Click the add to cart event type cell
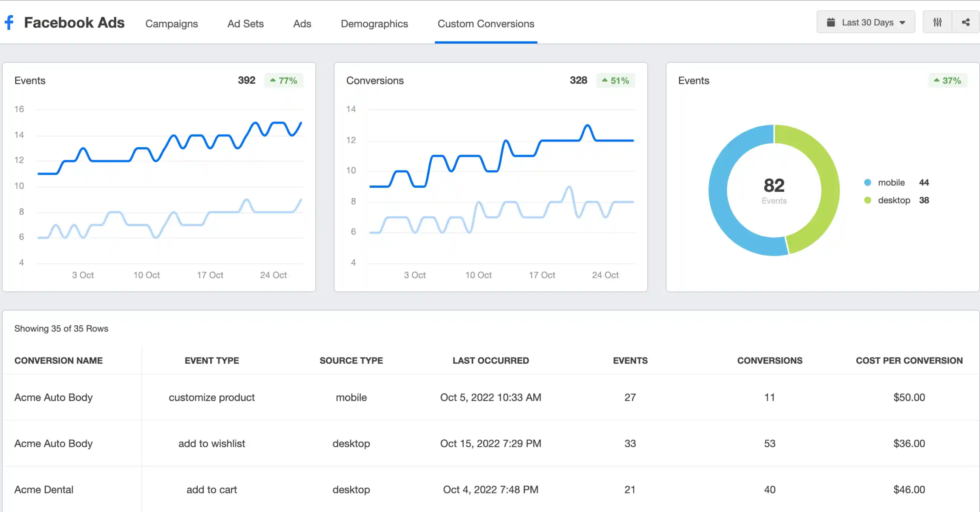 click(212, 490)
